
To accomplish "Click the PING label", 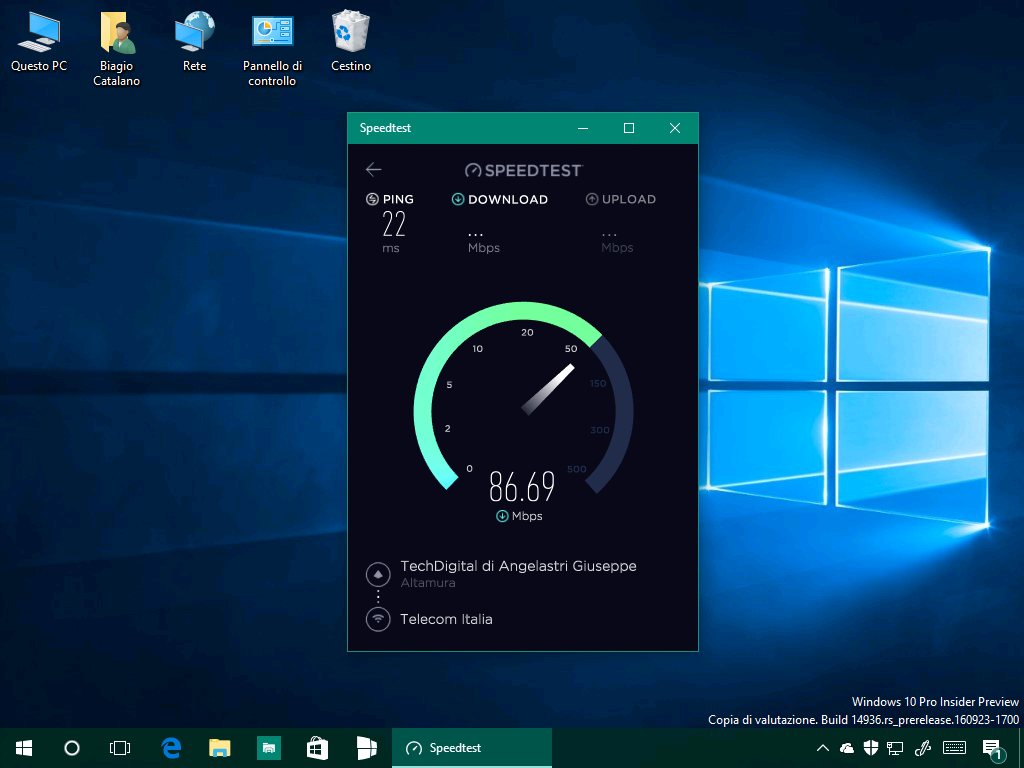I will (x=398, y=199).
